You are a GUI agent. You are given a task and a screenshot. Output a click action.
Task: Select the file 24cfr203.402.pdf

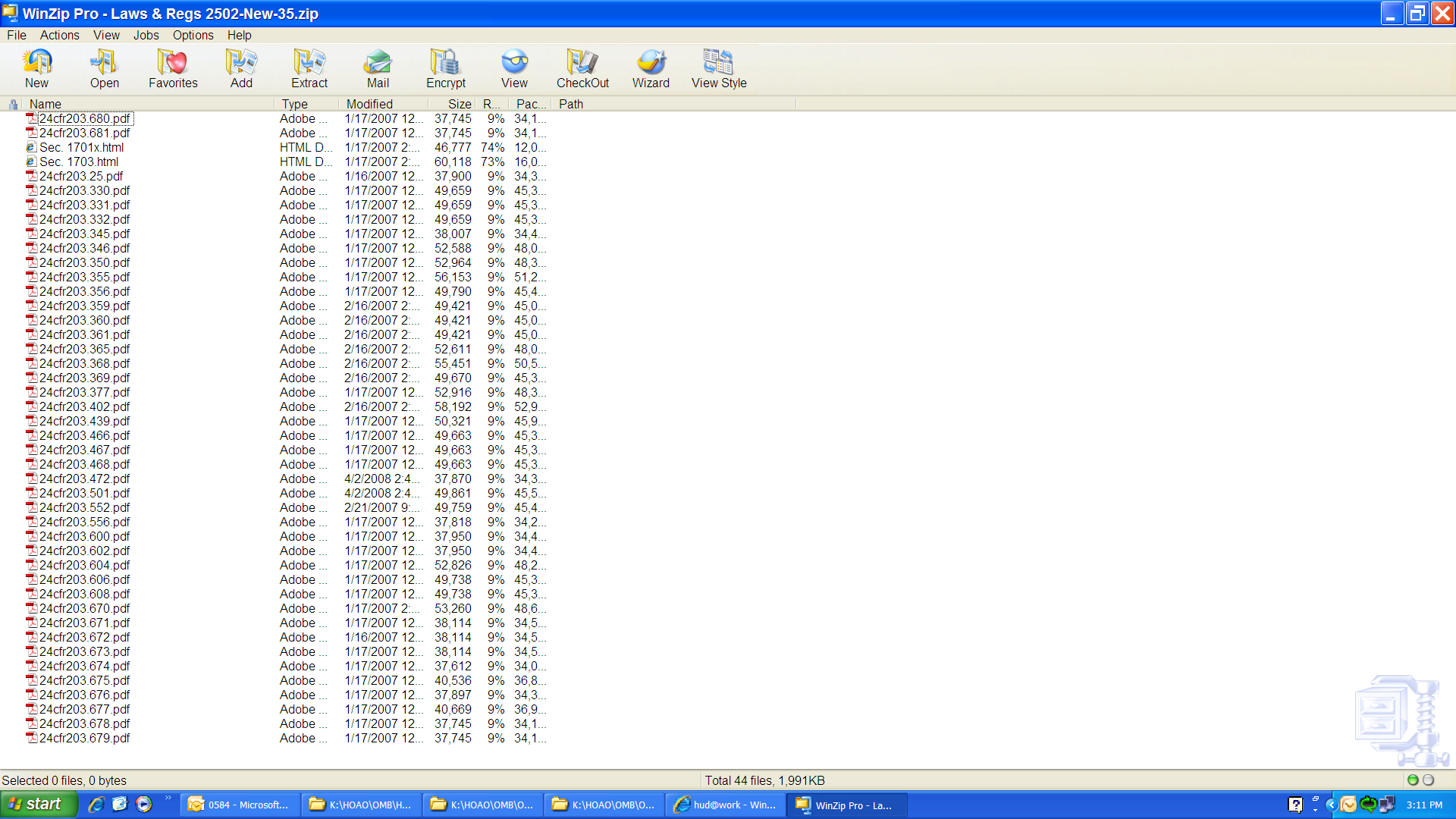[84, 406]
